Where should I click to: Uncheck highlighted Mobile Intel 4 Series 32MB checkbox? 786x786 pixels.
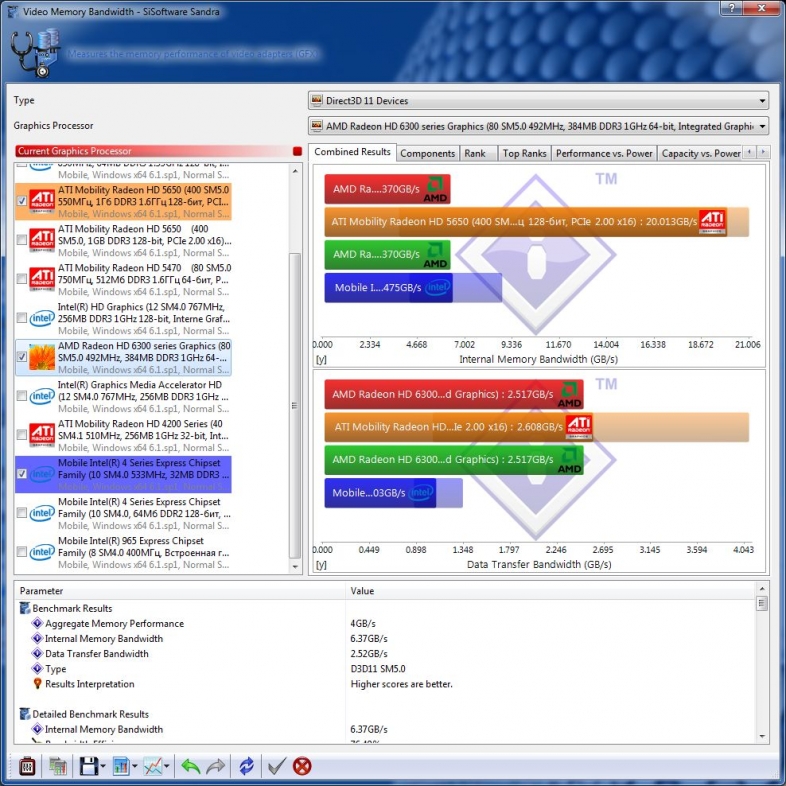[x=22, y=474]
